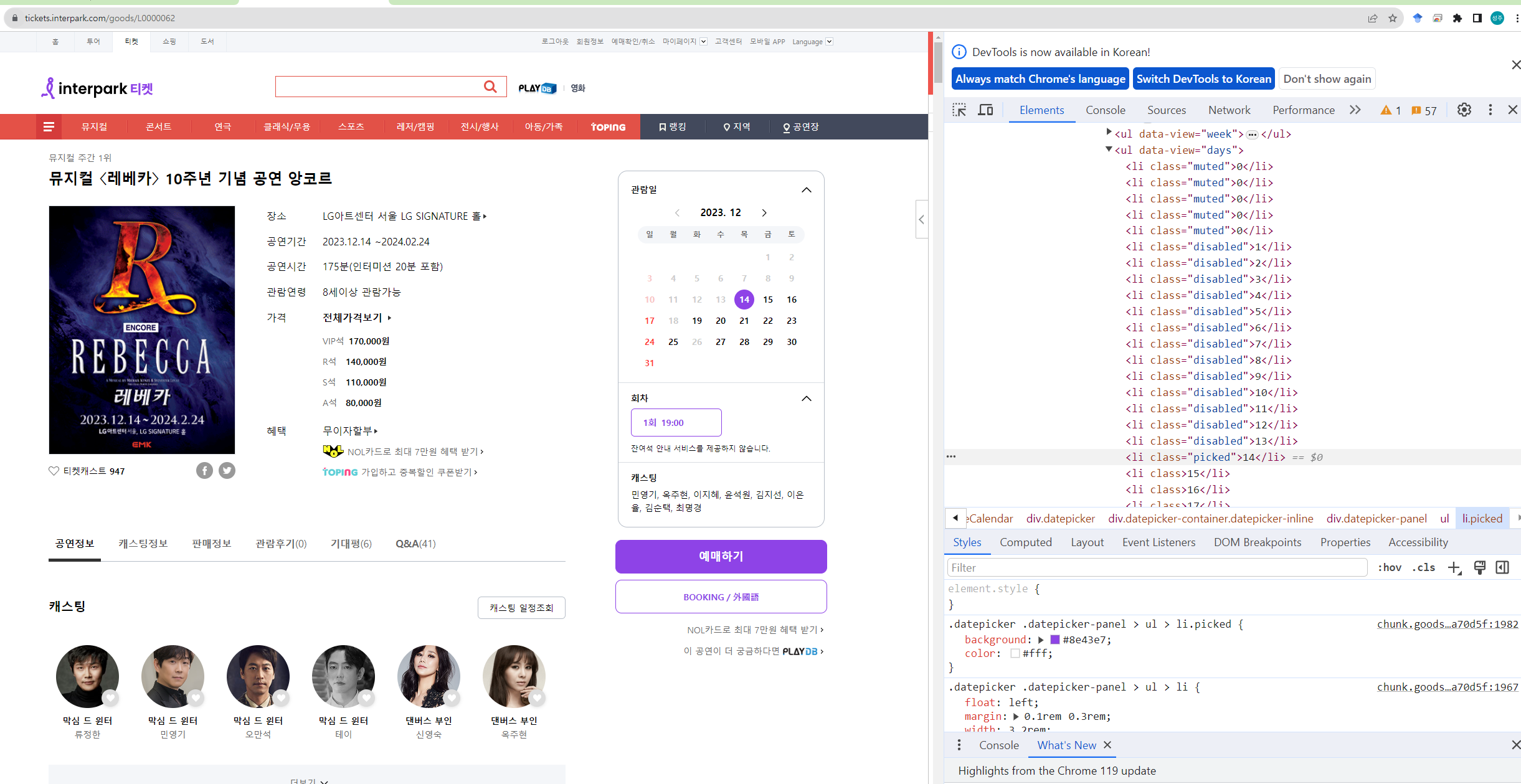This screenshot has height=784, width=1521.
Task: Open the 마이페이지 dropdown
Action: tap(685, 42)
